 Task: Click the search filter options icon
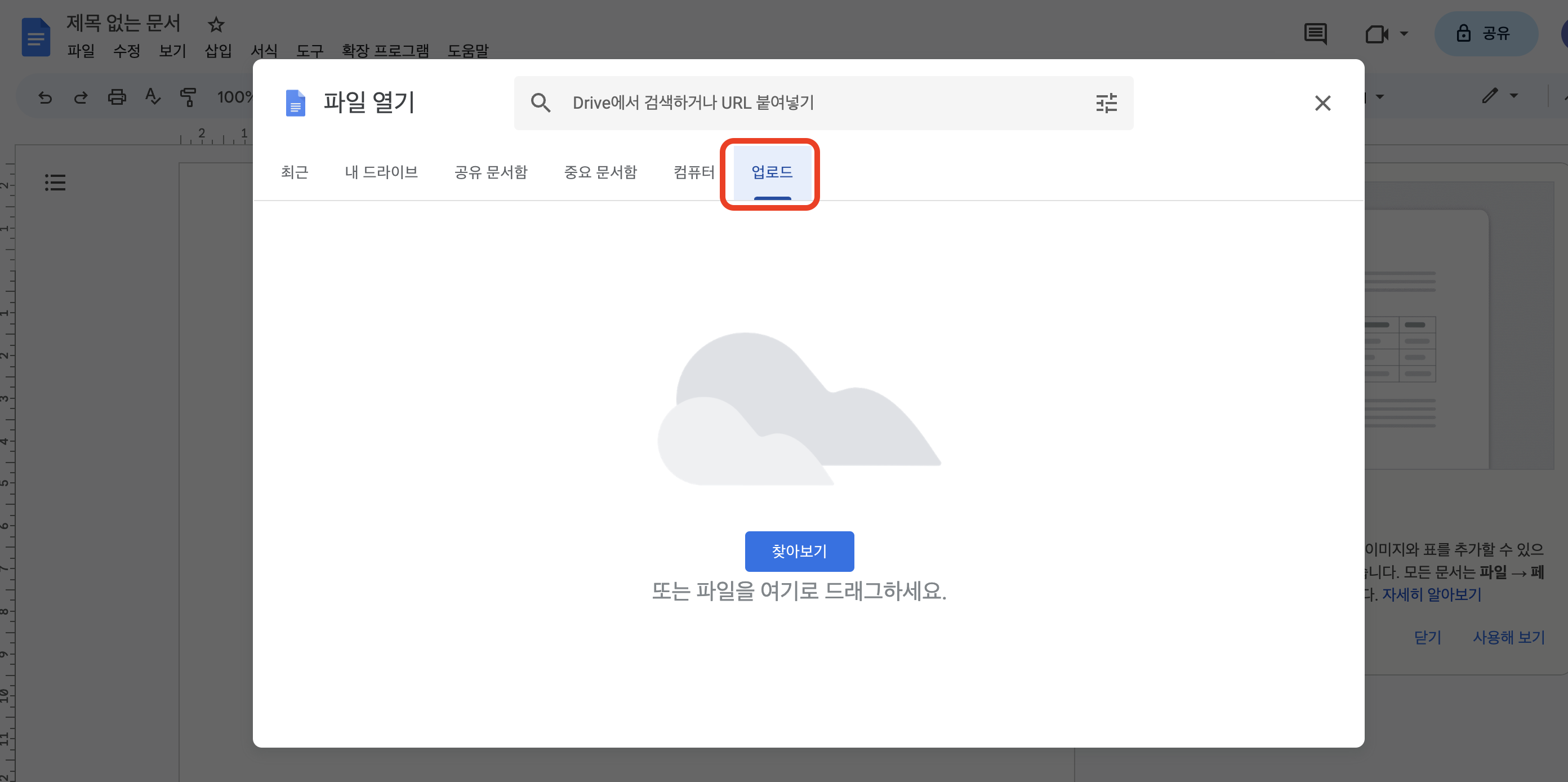point(1106,103)
